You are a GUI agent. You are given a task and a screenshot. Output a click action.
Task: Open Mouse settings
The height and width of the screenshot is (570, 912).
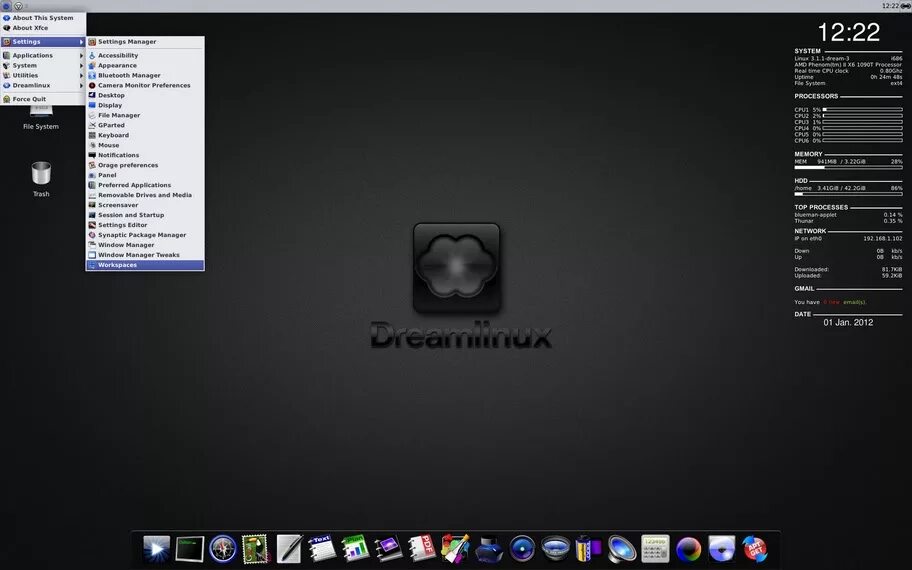145,145
